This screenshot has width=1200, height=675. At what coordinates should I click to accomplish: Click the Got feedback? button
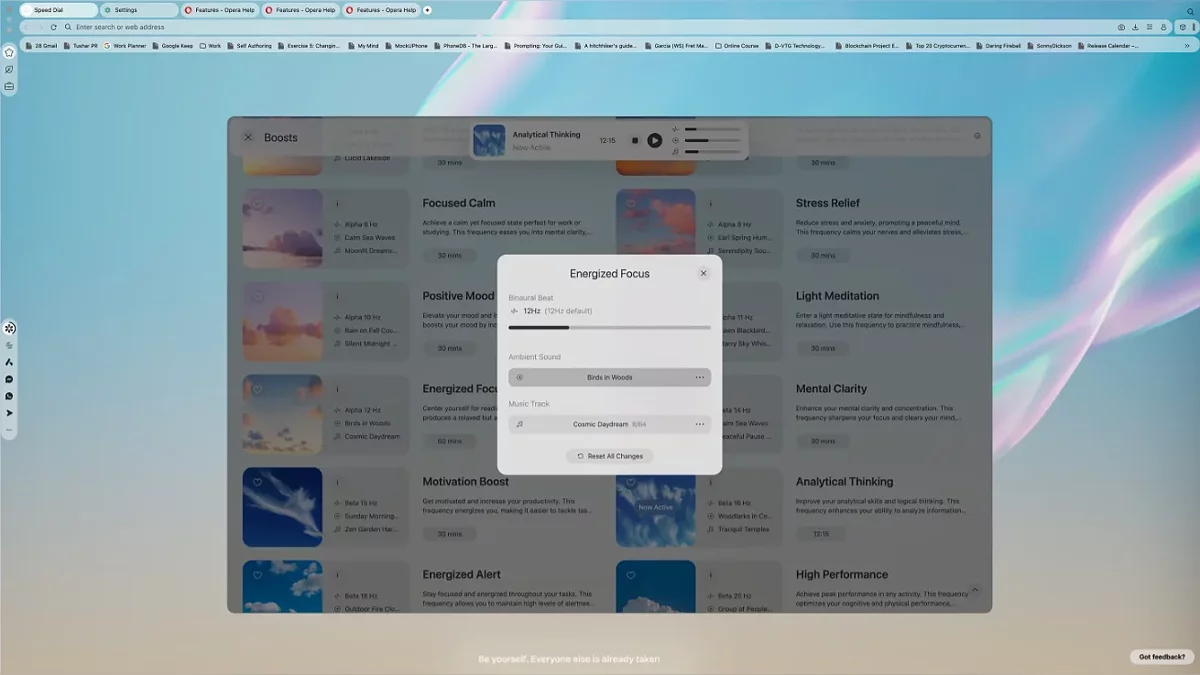tap(1161, 657)
